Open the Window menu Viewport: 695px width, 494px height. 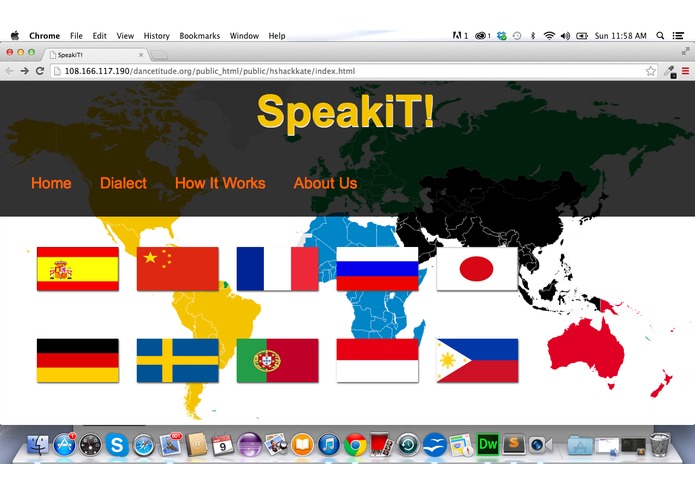point(244,35)
